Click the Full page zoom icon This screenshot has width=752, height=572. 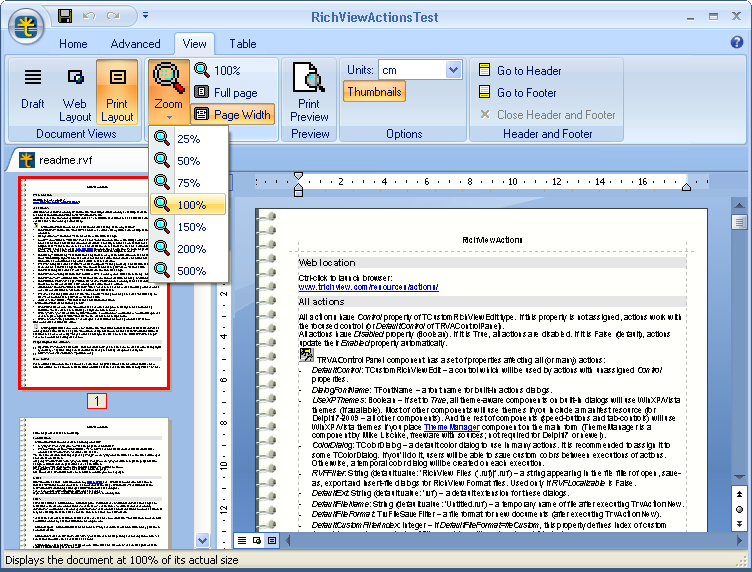pos(202,92)
